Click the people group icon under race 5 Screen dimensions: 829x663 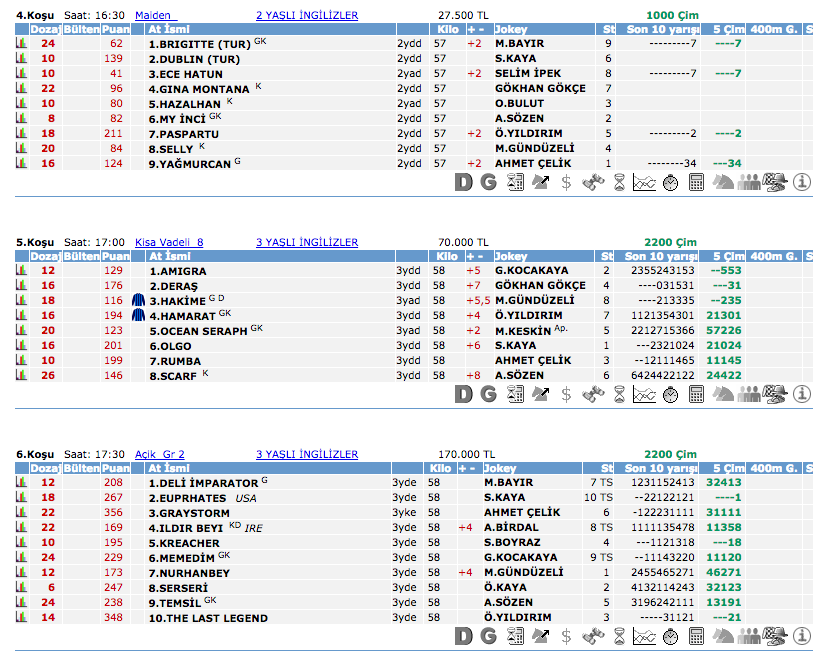pos(749,394)
